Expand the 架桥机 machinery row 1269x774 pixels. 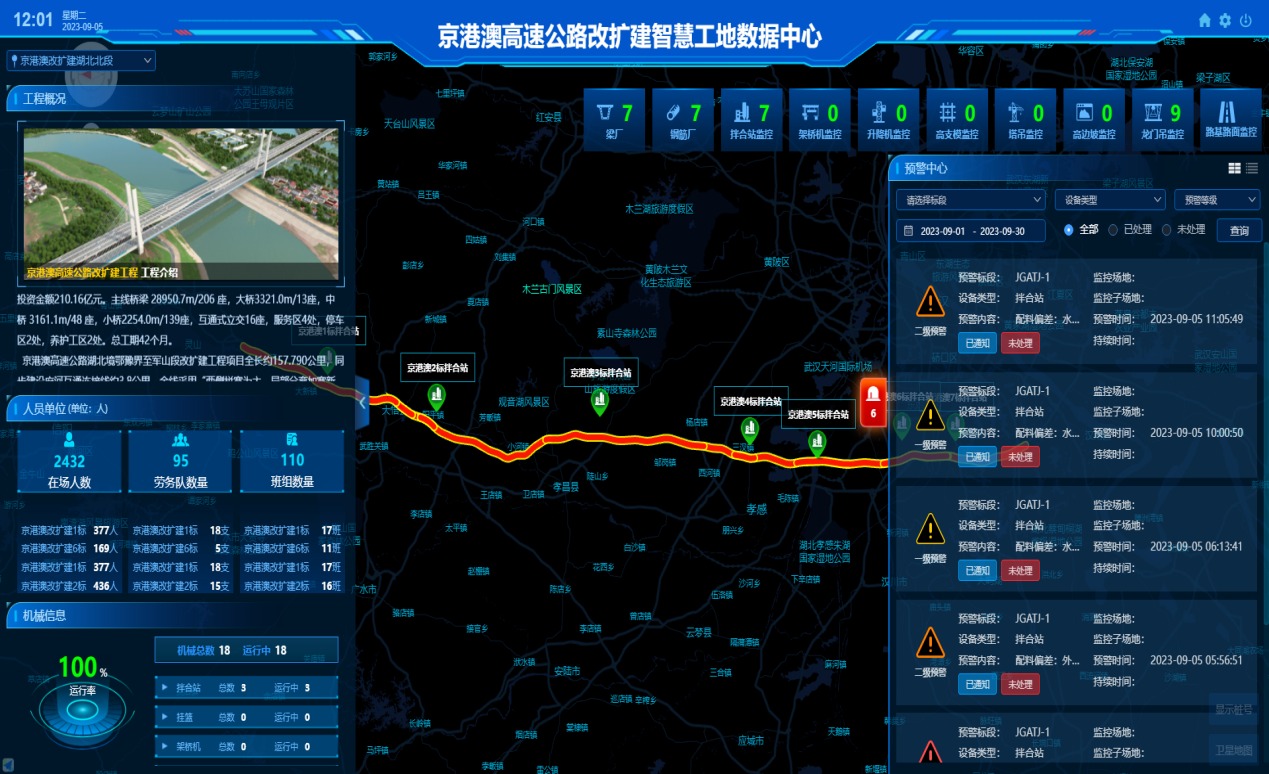pyautogui.click(x=246, y=746)
